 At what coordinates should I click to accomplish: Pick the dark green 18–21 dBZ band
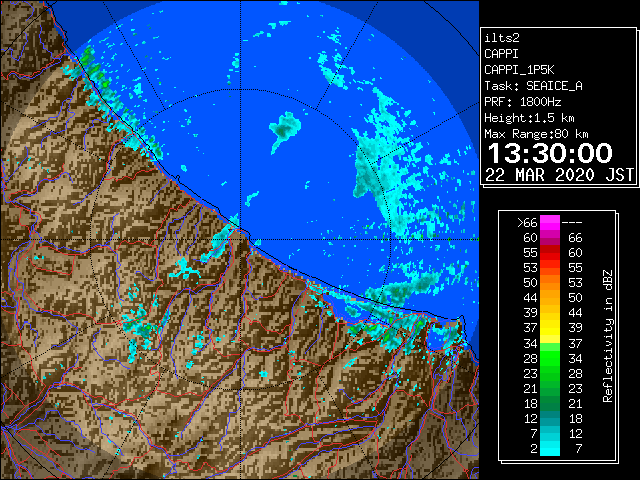(x=550, y=403)
